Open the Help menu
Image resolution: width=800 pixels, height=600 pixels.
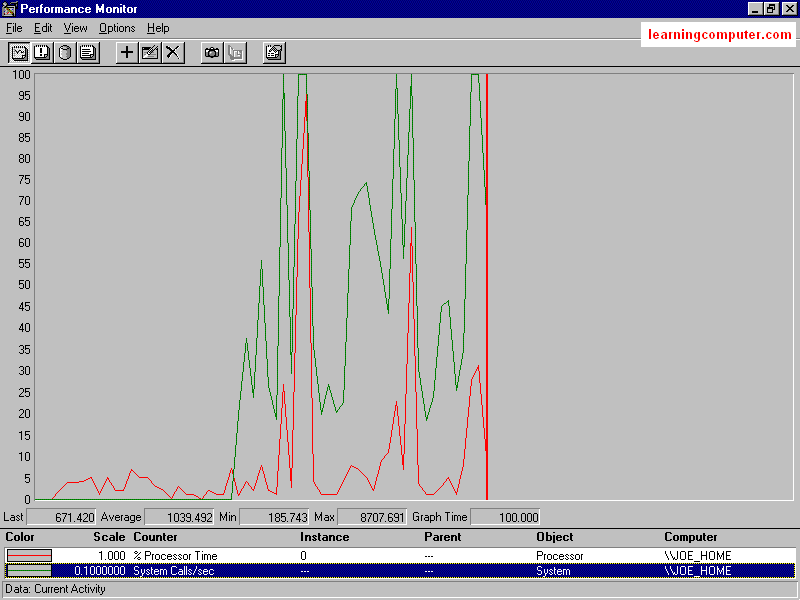(158, 28)
